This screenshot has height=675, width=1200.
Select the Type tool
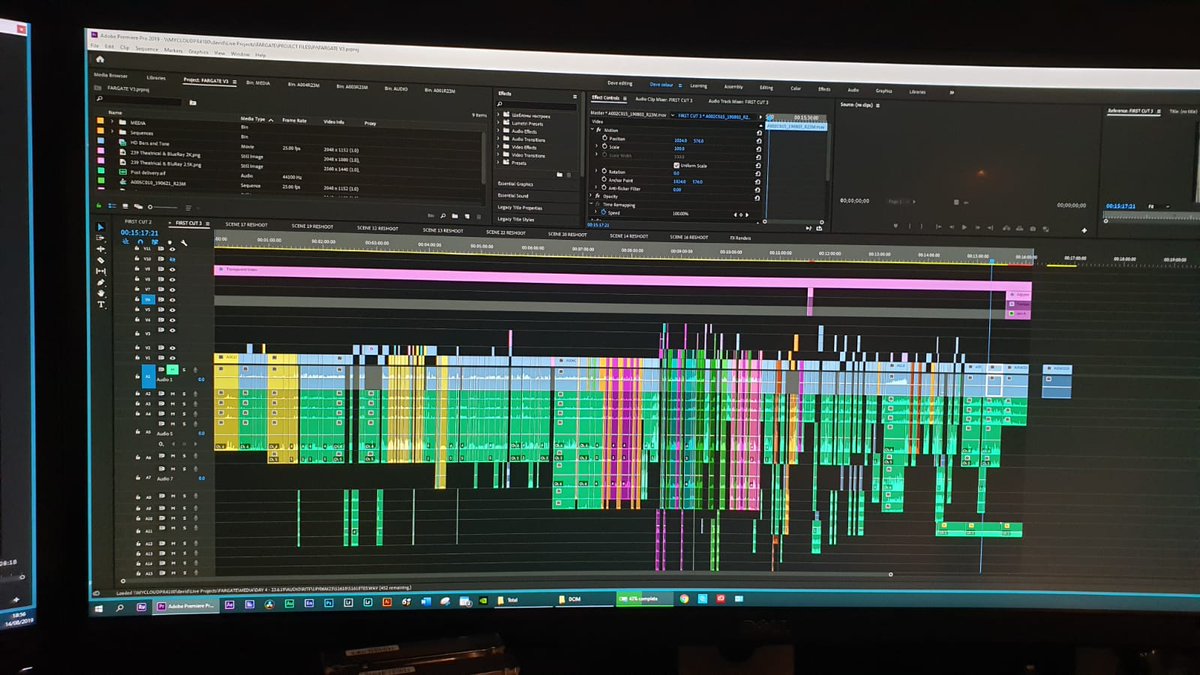101,304
